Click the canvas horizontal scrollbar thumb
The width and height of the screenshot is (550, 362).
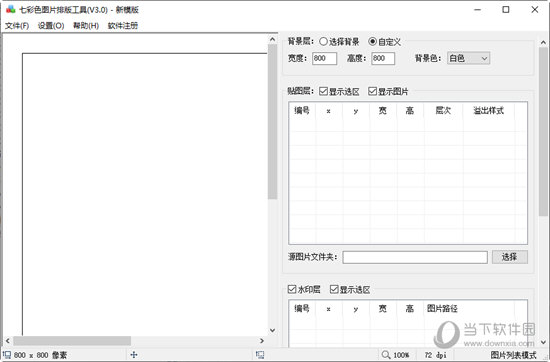click(72, 341)
